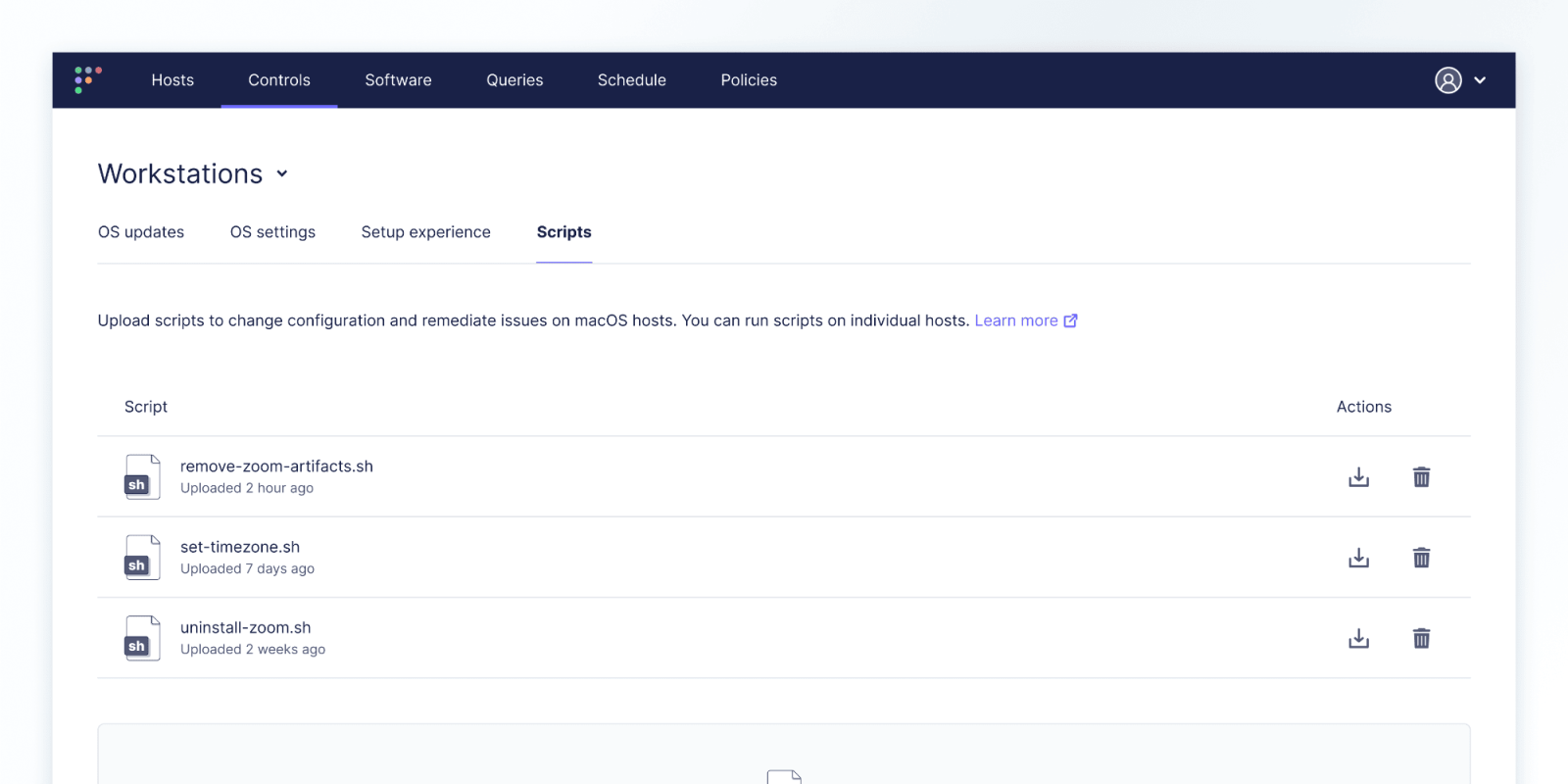Switch to the OS updates tab
This screenshot has height=784, width=1568.
(141, 232)
